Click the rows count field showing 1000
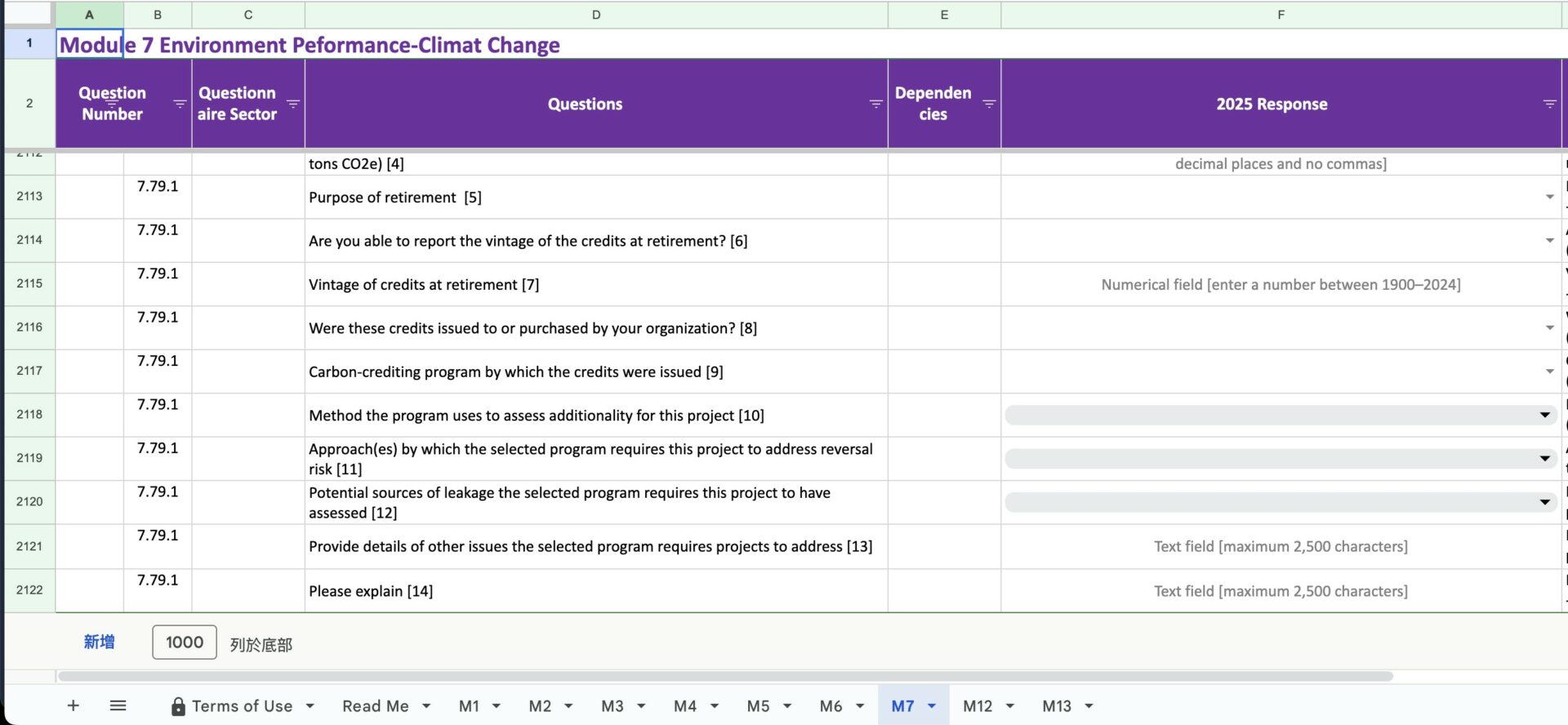The image size is (1568, 725). click(185, 643)
